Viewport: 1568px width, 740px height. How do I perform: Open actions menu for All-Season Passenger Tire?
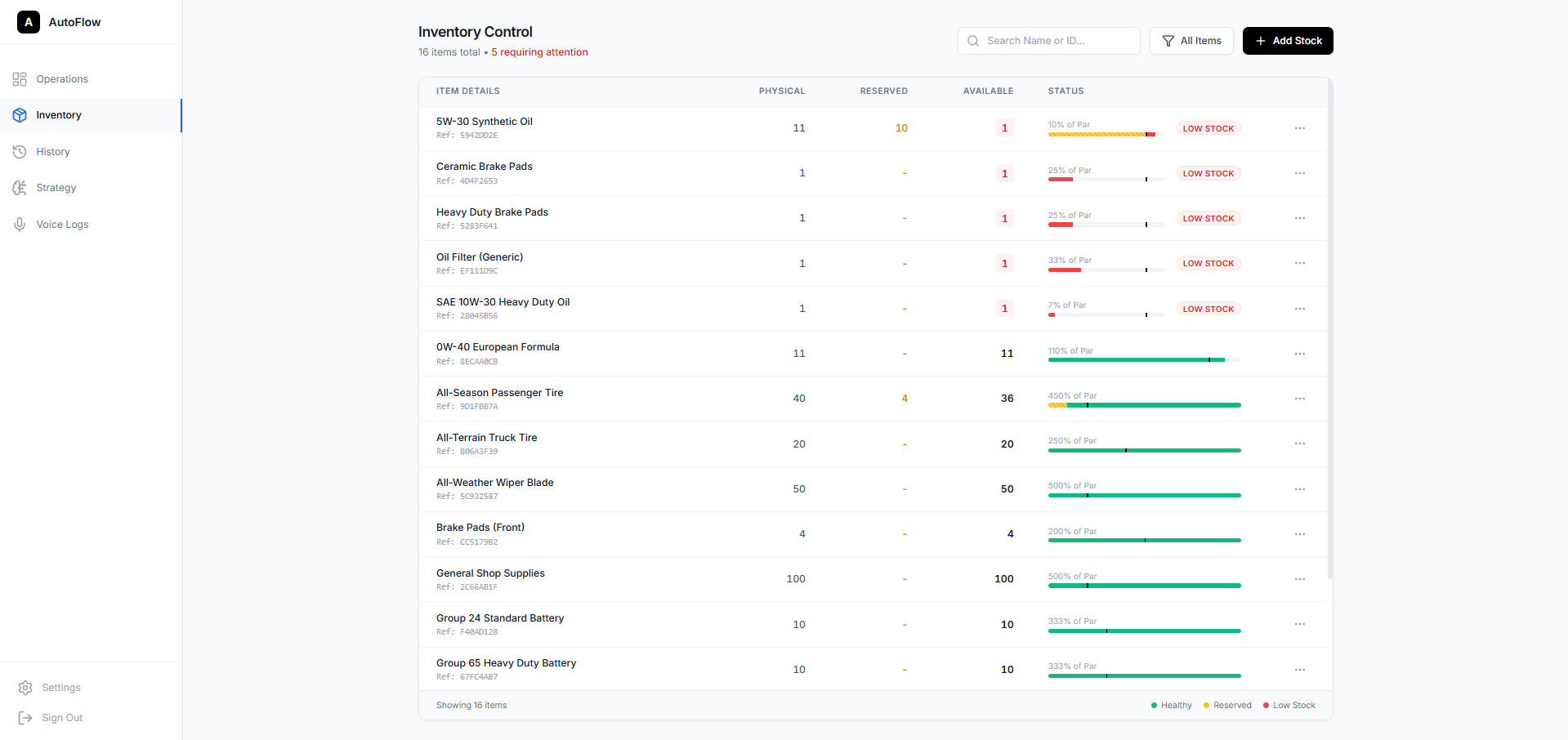pyautogui.click(x=1299, y=399)
